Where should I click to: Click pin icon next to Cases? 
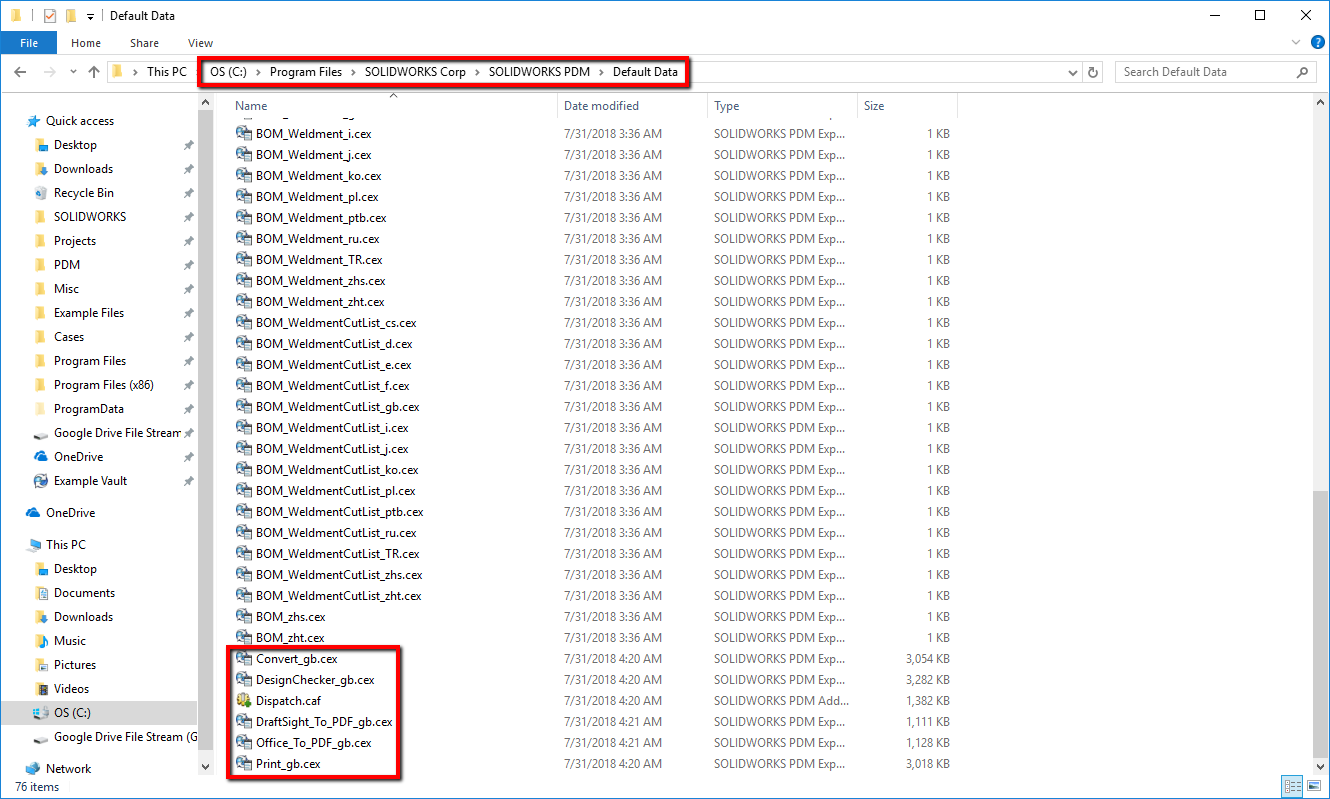[x=188, y=337]
